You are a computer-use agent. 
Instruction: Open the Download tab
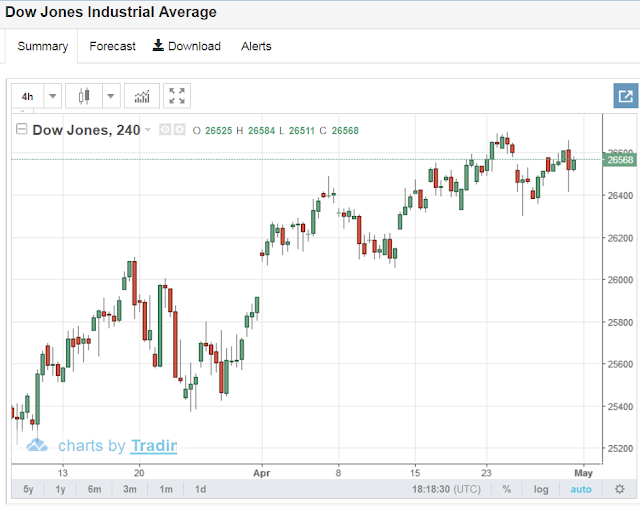pos(187,46)
